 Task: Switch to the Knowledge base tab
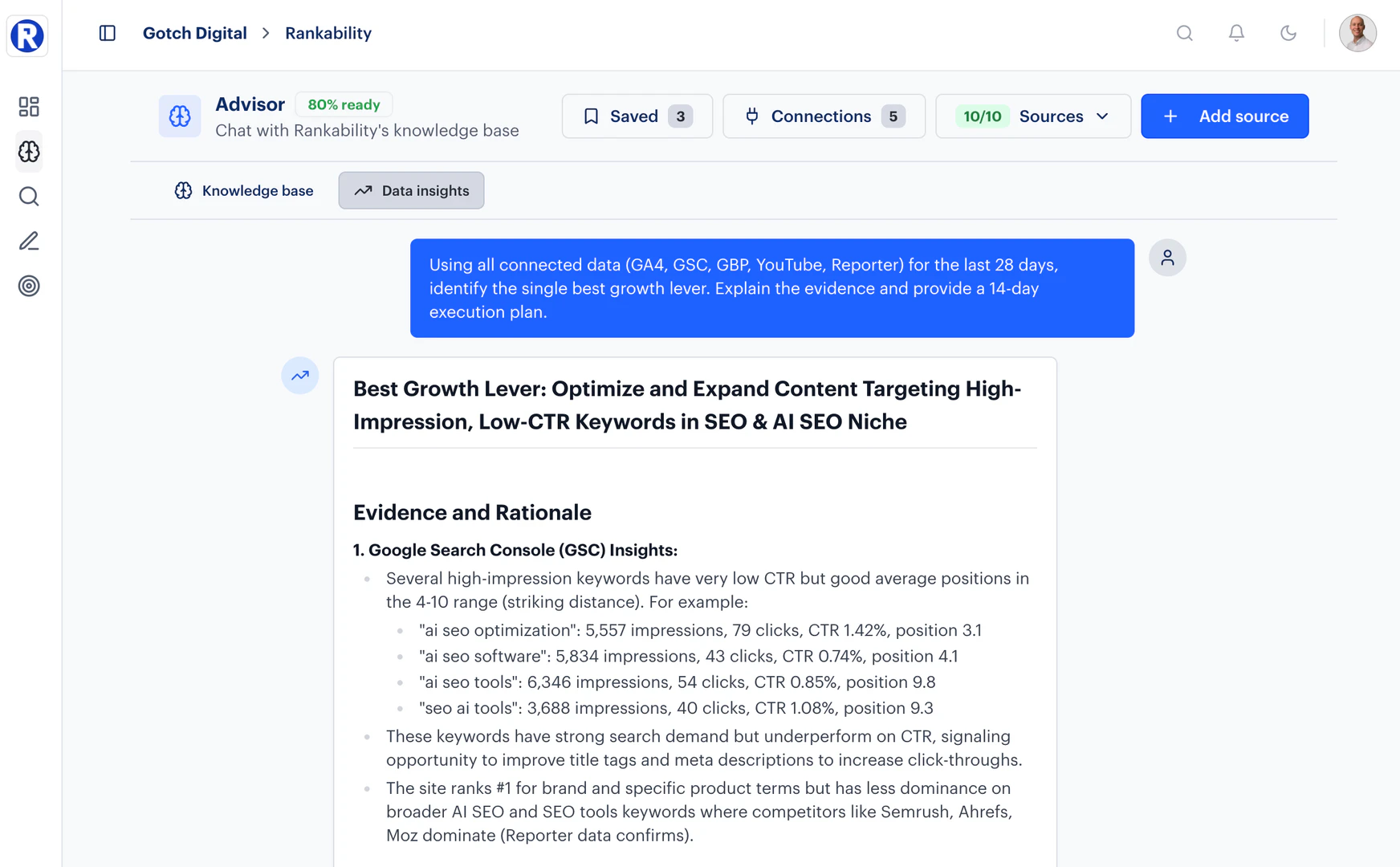click(244, 190)
